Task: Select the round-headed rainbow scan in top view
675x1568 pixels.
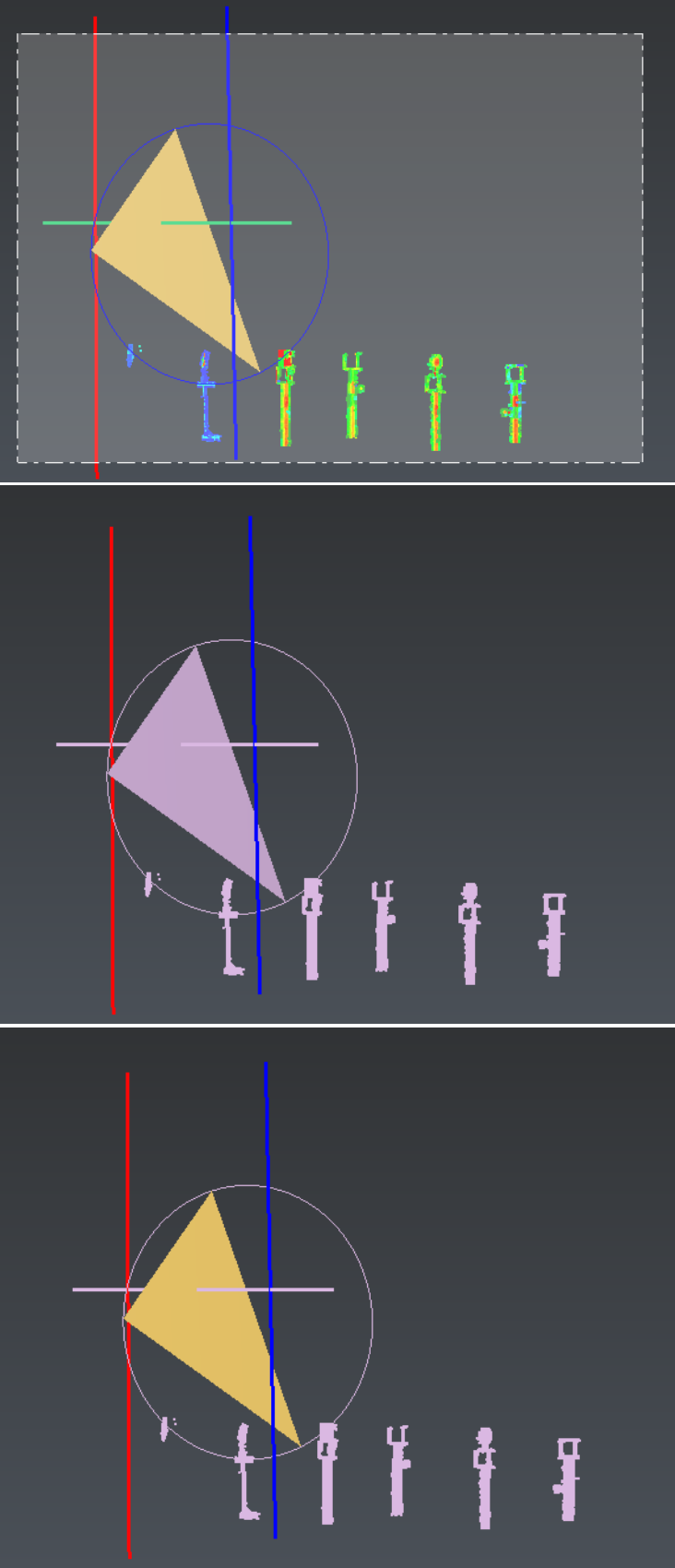Action: [435, 406]
